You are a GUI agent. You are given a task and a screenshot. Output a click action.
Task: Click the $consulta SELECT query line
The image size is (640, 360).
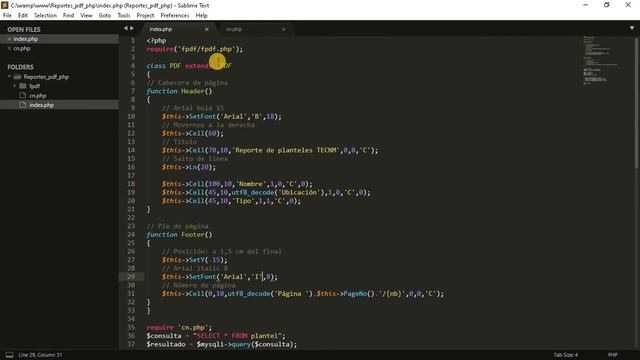[x=216, y=336]
